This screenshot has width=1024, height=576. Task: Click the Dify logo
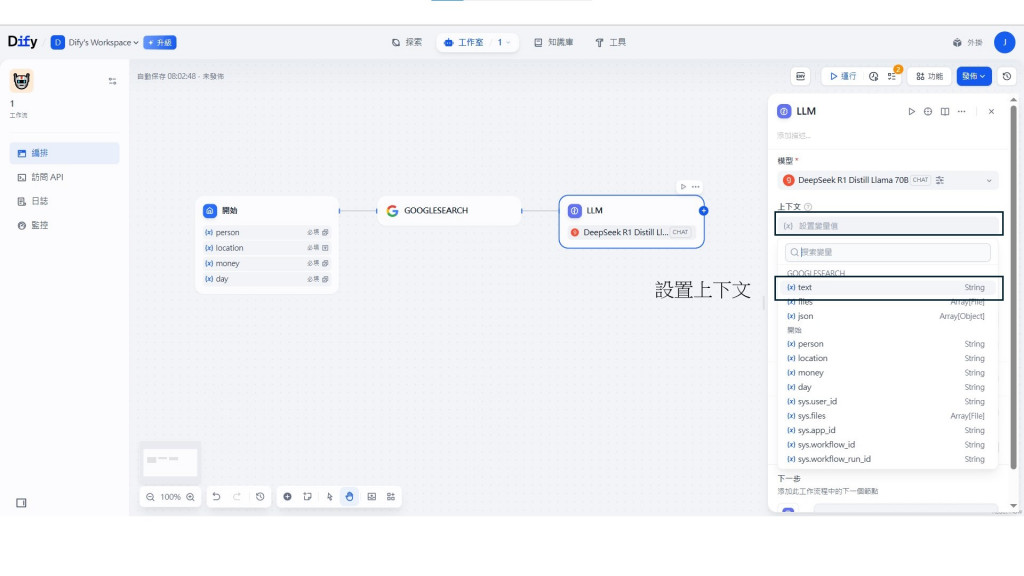coord(22,42)
